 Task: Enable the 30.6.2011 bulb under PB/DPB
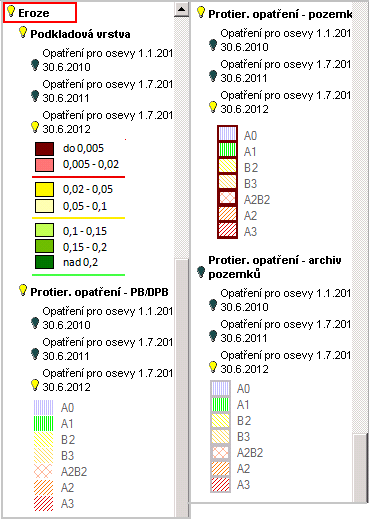35,354
